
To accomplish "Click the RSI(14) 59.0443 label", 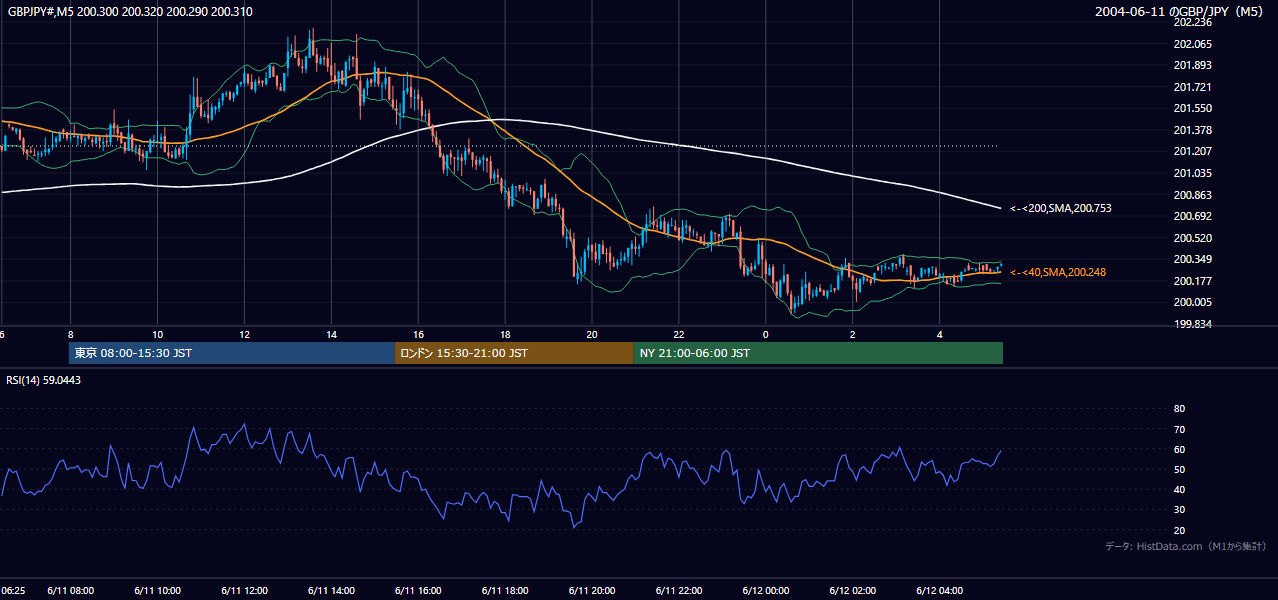I will 43,380.
